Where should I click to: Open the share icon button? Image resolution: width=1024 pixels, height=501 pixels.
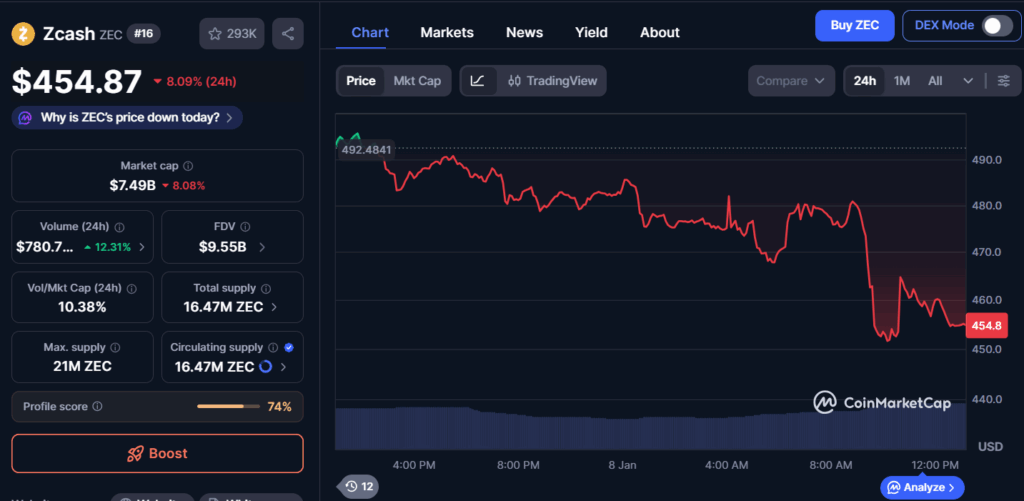point(288,34)
